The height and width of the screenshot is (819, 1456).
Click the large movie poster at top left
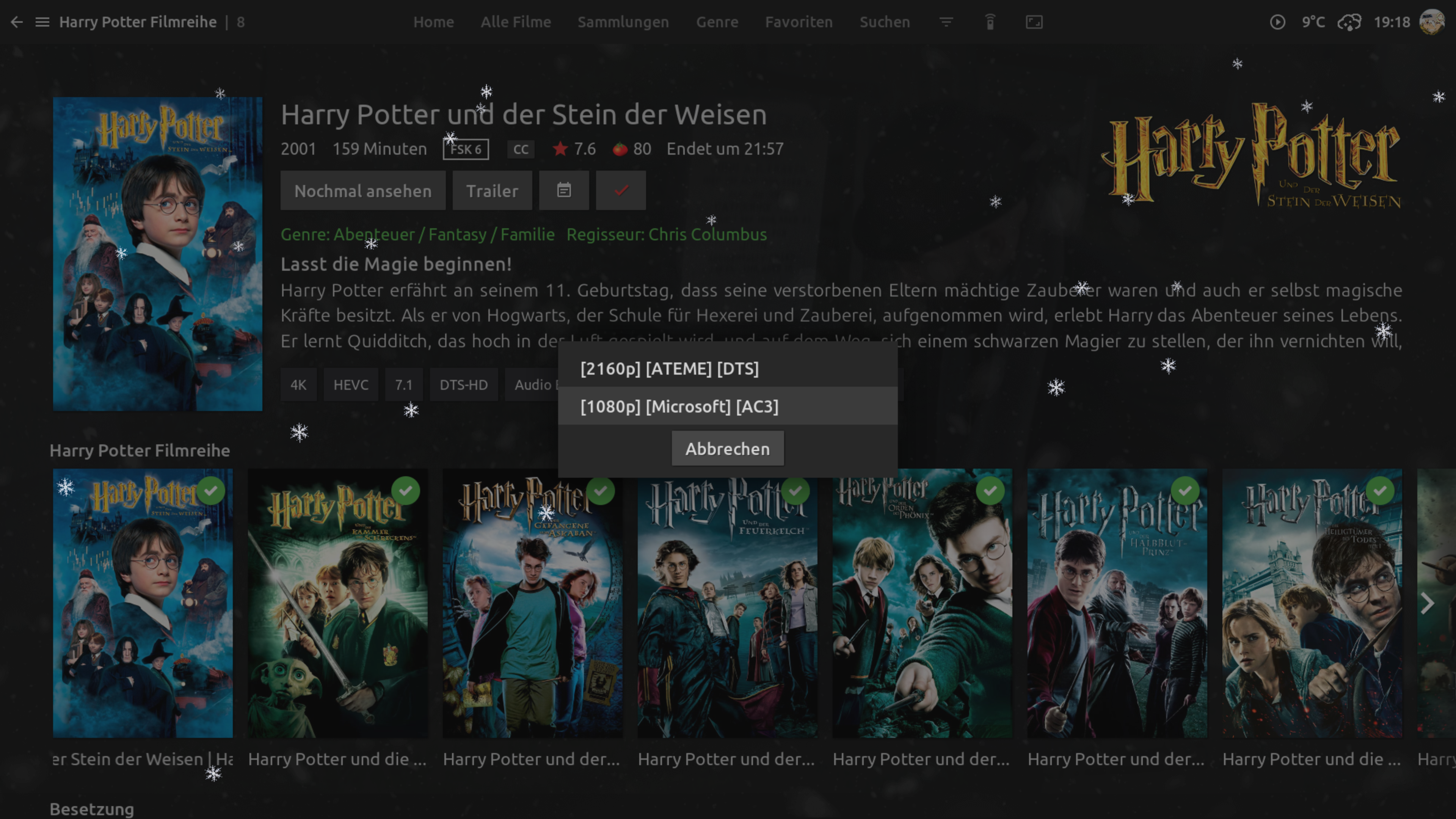[158, 254]
